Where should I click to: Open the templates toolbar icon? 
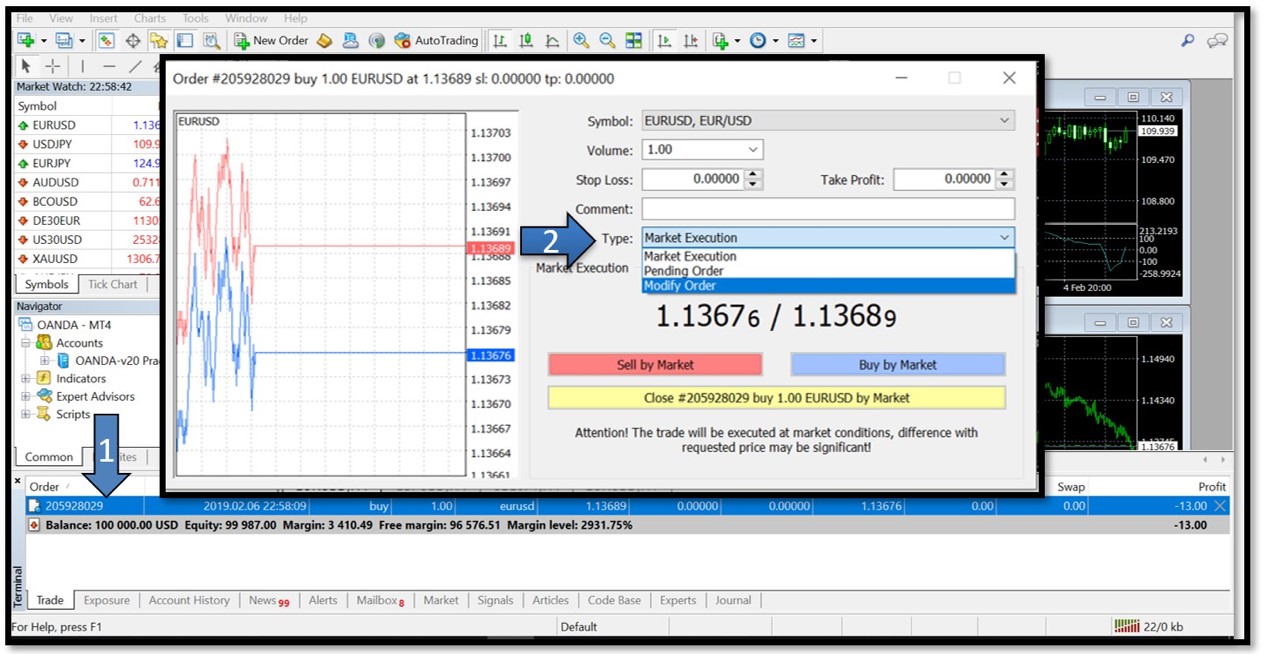point(796,41)
